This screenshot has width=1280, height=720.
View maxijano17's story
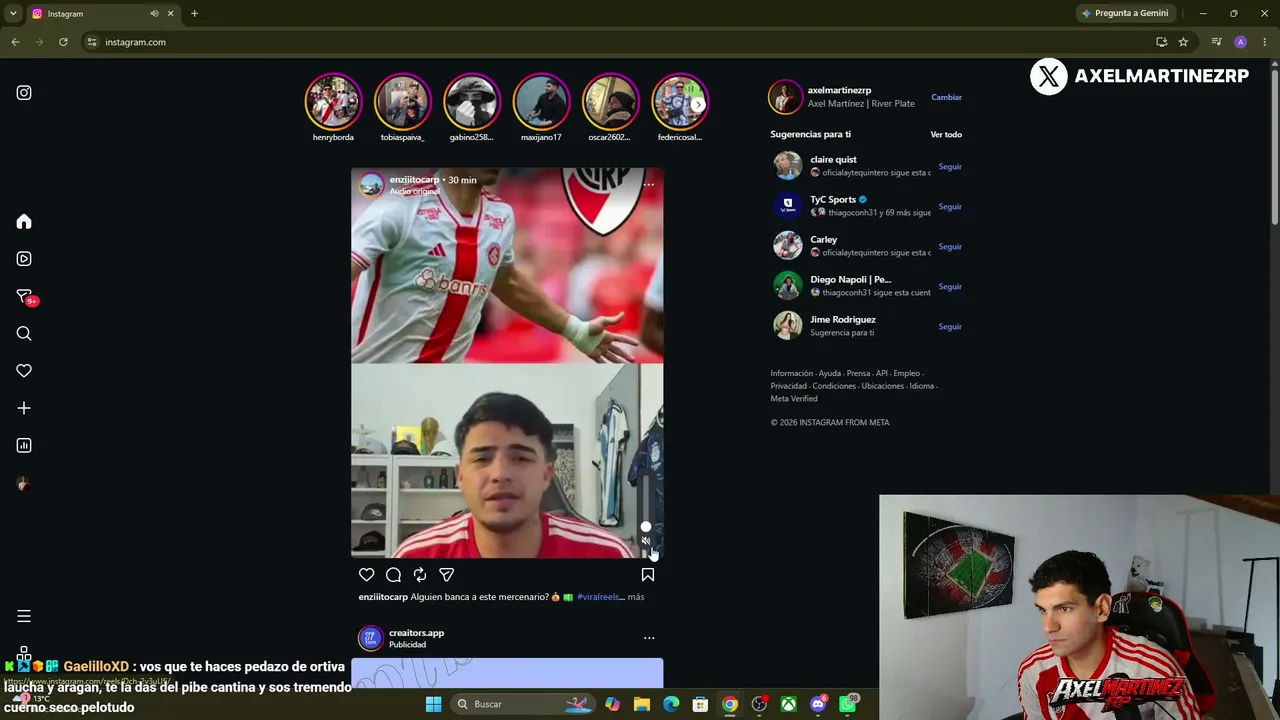click(x=541, y=101)
